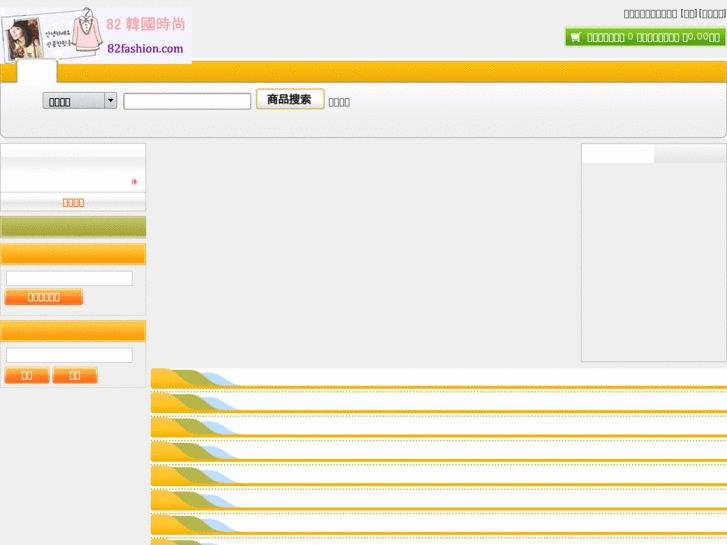Focus the search keyword input field
727x545 pixels.
coord(187,101)
